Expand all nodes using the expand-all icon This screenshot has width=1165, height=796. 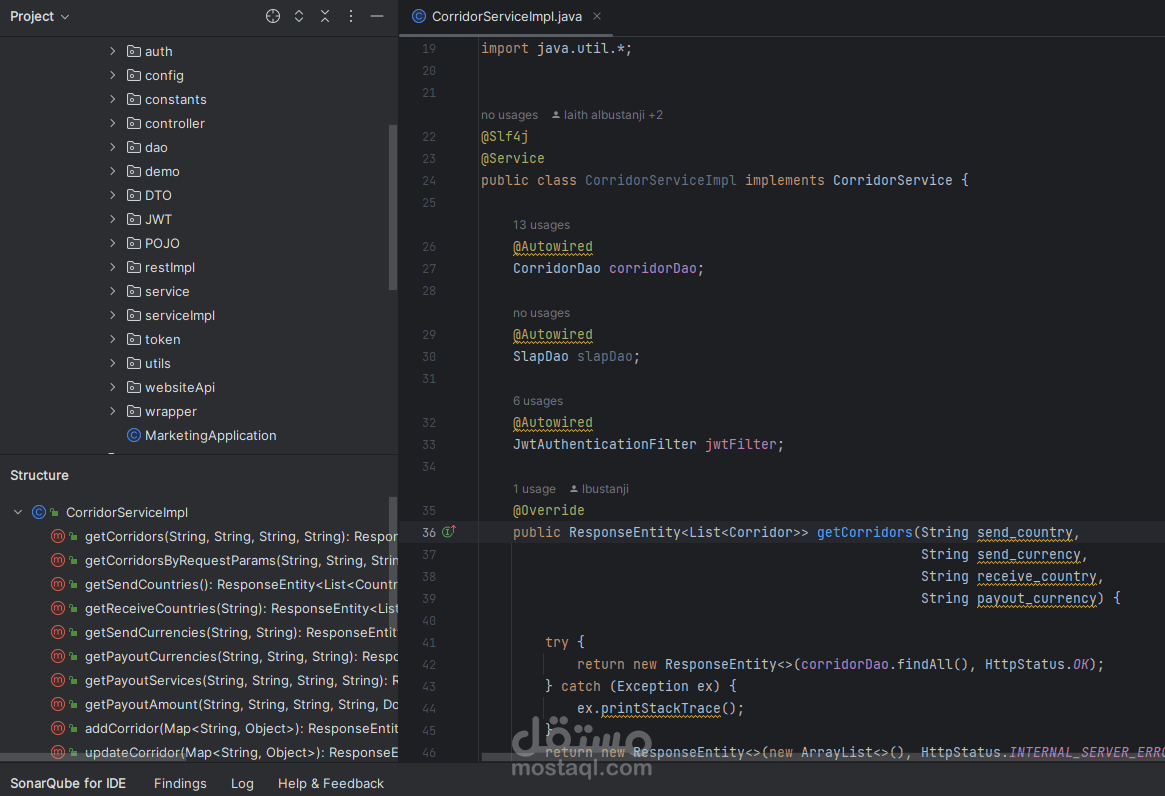299,16
